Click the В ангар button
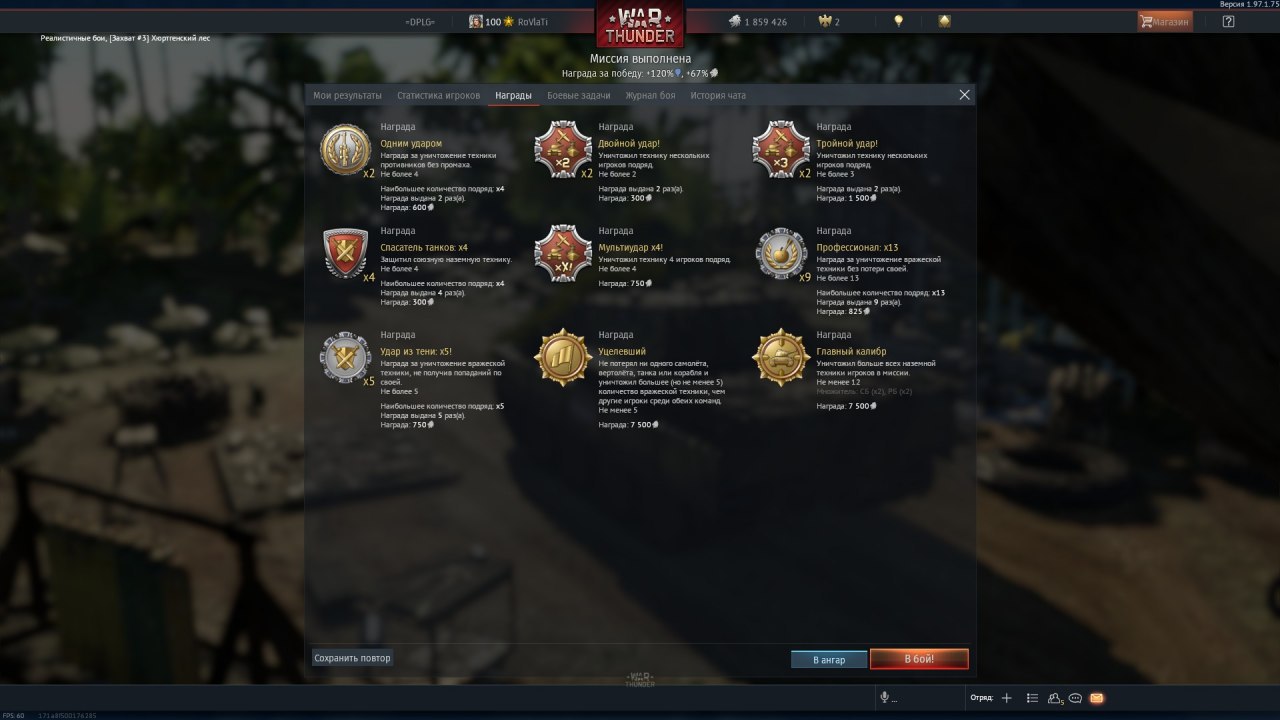The image size is (1280, 720). click(829, 660)
